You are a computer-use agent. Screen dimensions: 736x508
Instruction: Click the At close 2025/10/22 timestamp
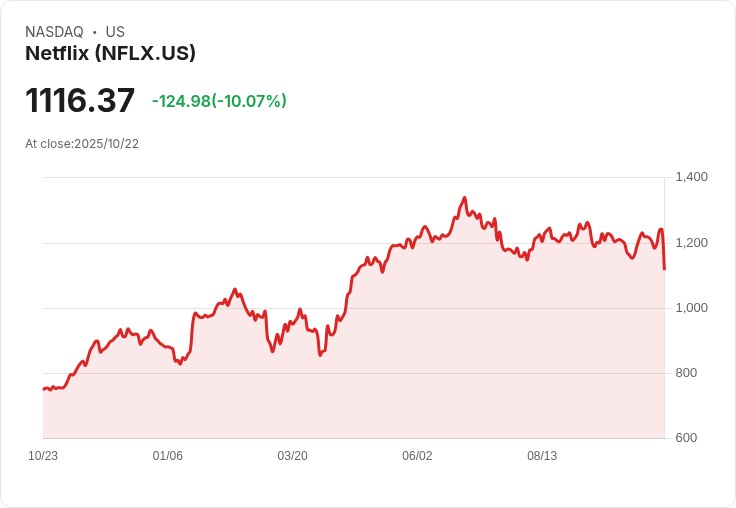[82, 144]
